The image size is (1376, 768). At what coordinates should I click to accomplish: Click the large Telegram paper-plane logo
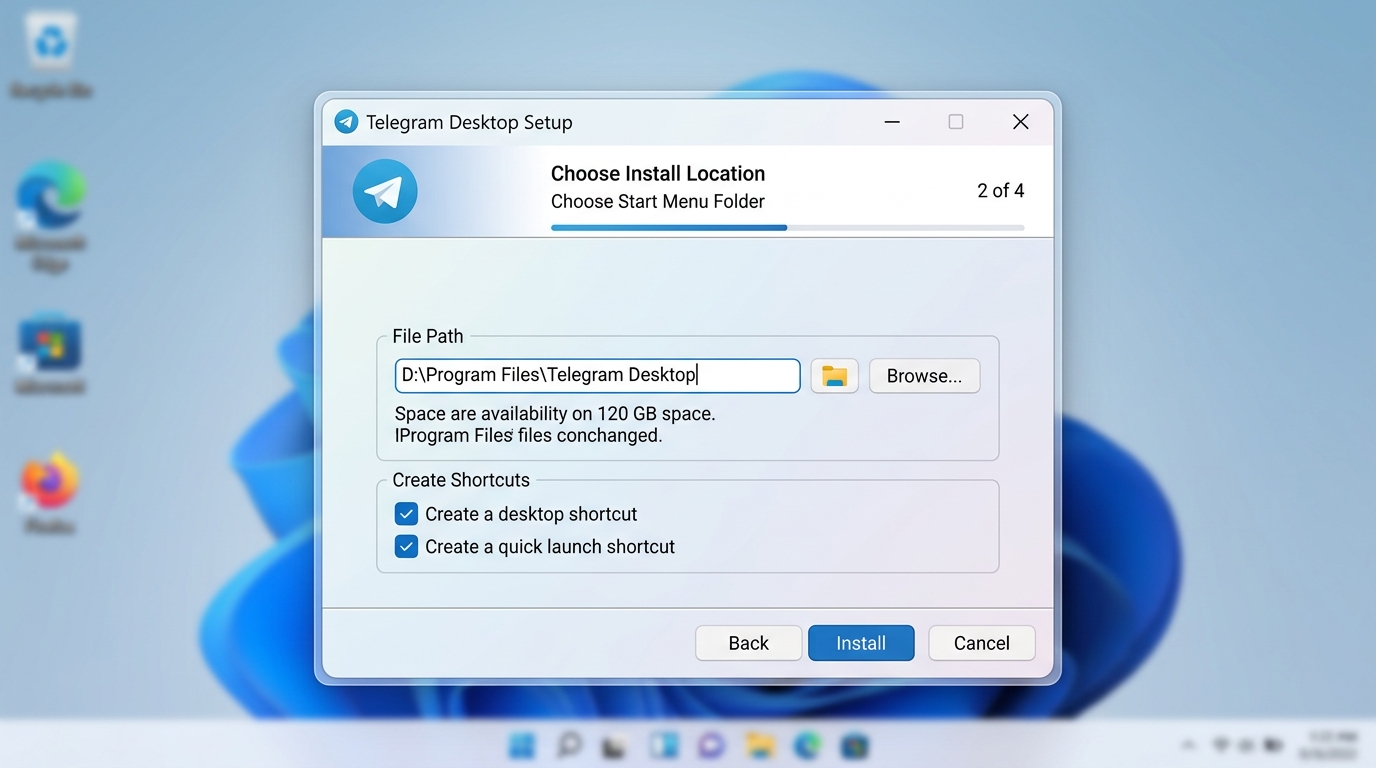pyautogui.click(x=385, y=191)
